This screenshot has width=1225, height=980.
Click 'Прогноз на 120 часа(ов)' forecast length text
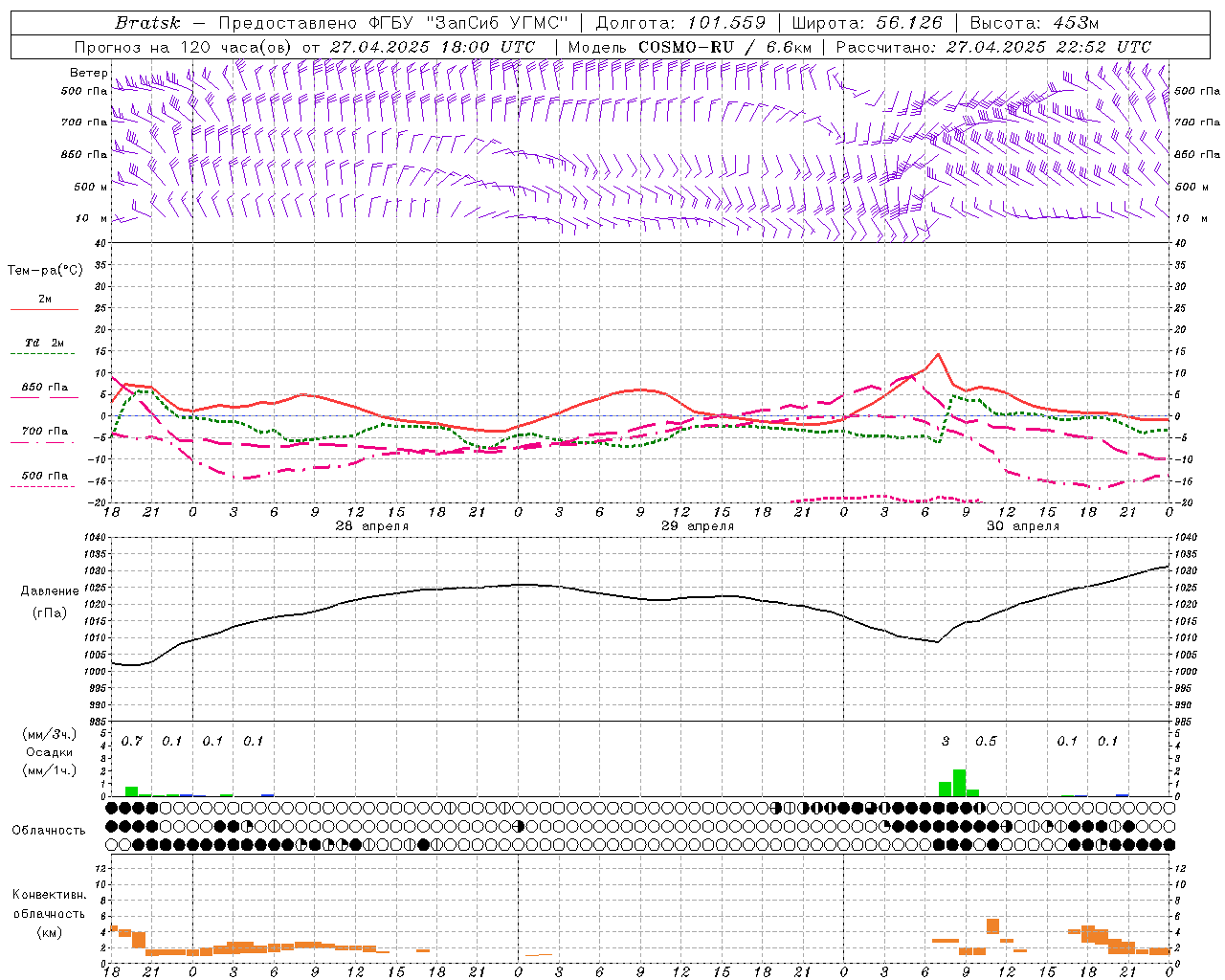click(x=184, y=47)
